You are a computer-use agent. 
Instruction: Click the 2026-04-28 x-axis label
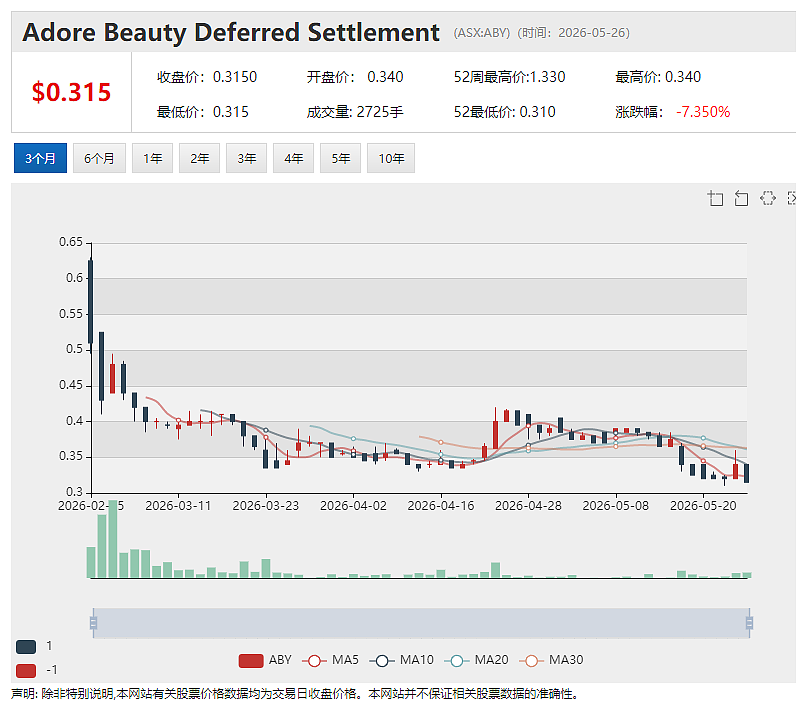pyautogui.click(x=528, y=506)
